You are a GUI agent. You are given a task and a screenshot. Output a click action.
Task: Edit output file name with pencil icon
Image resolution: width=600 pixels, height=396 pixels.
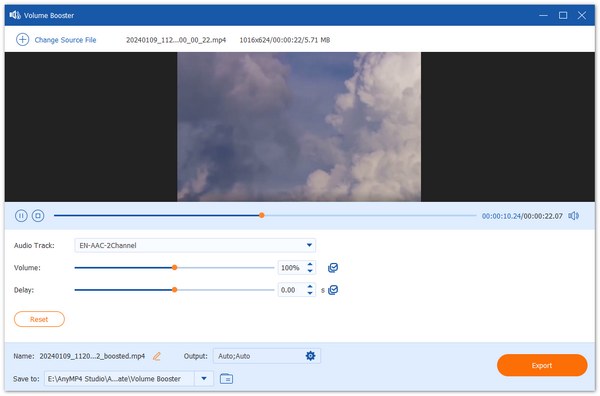pyautogui.click(x=157, y=356)
